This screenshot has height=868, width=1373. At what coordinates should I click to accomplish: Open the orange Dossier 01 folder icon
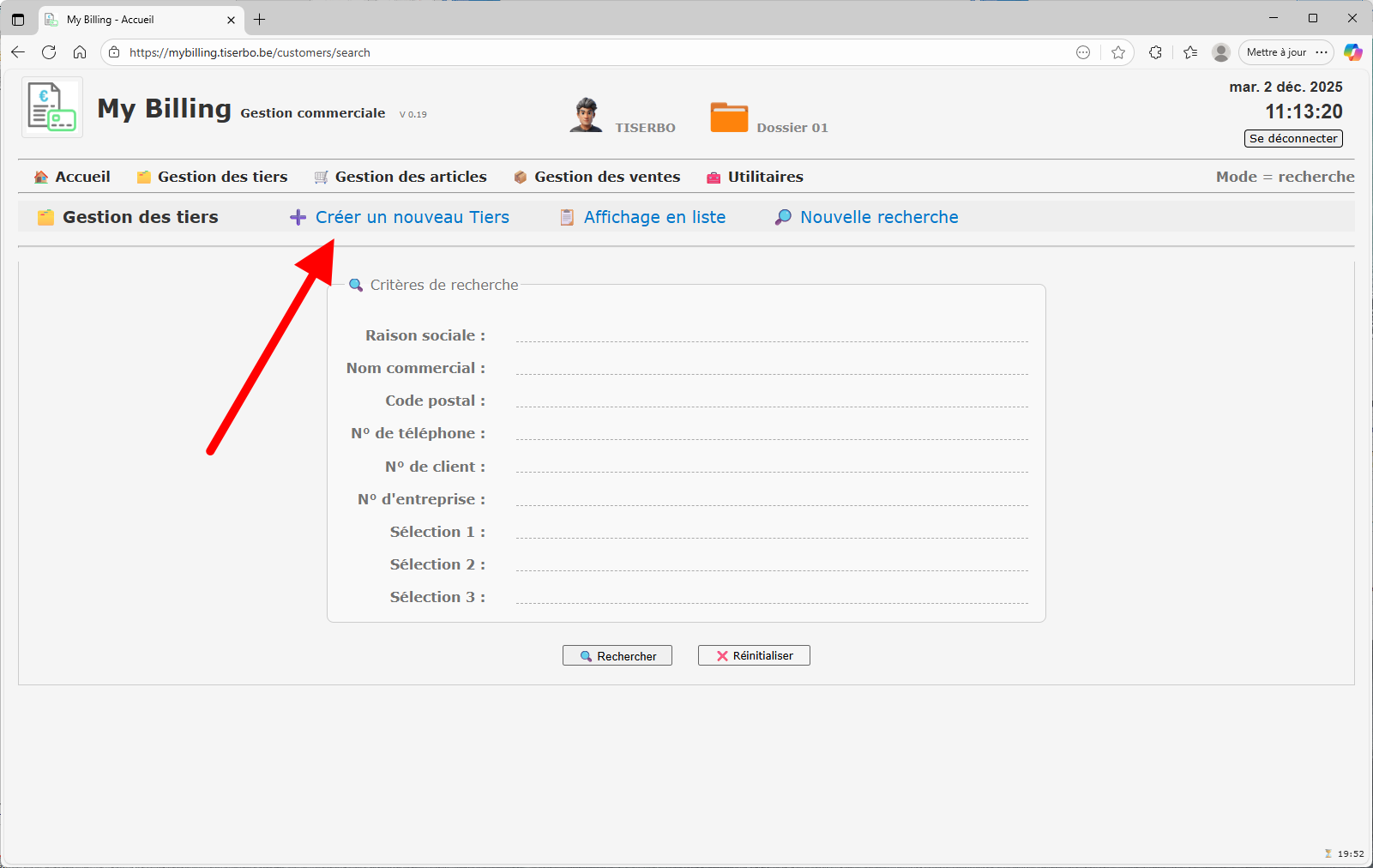(729, 118)
